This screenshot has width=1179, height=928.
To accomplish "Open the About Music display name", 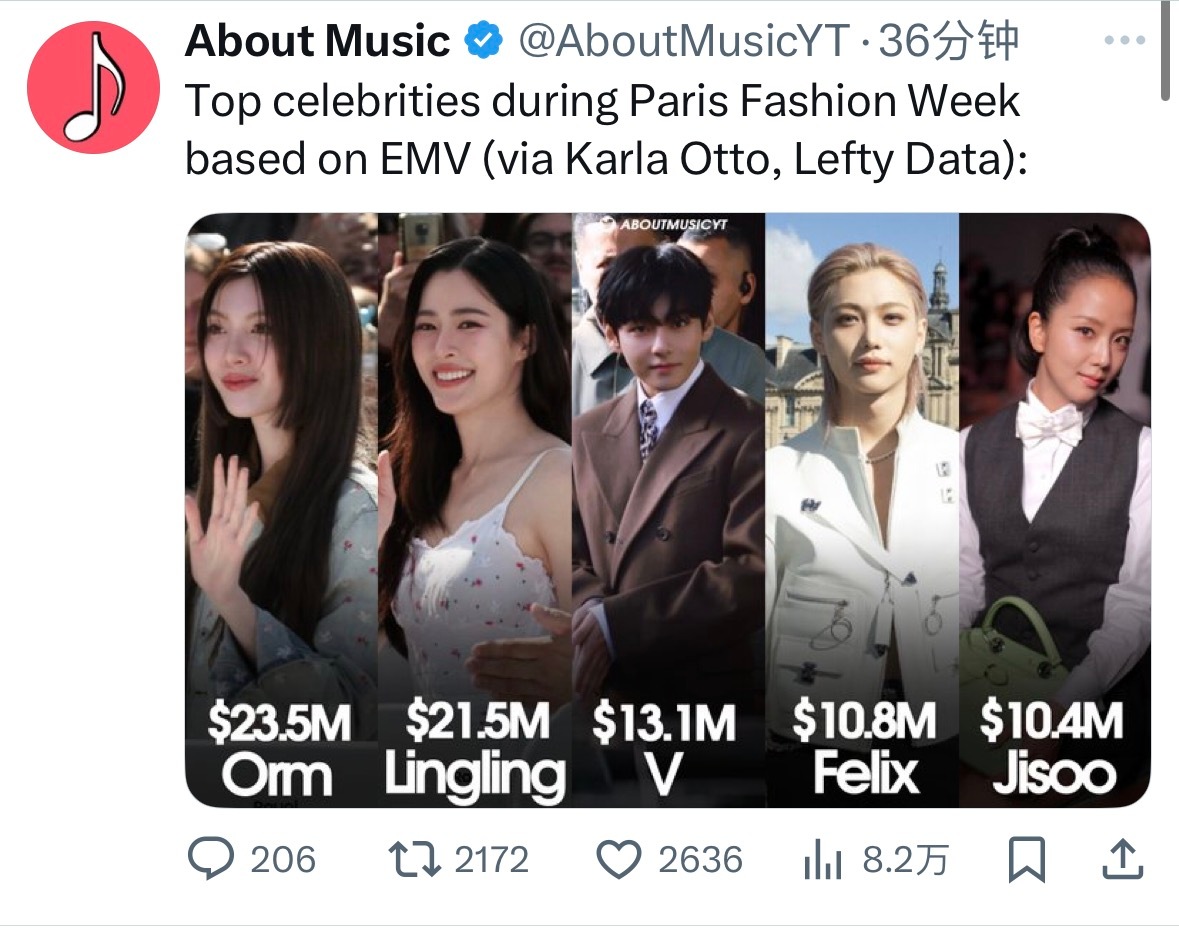I will (x=317, y=41).
